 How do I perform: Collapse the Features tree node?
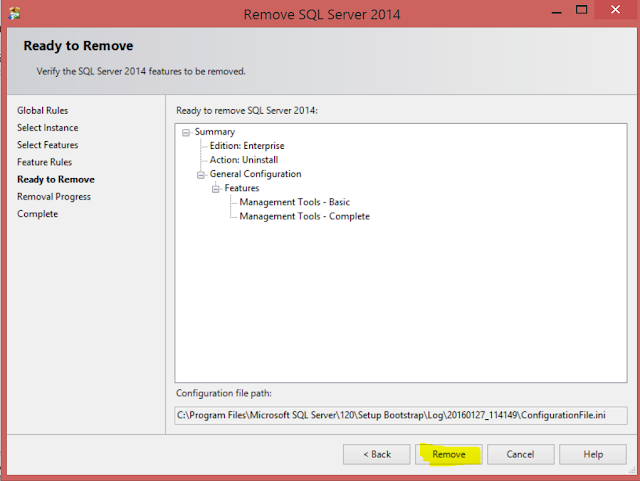pos(216,189)
